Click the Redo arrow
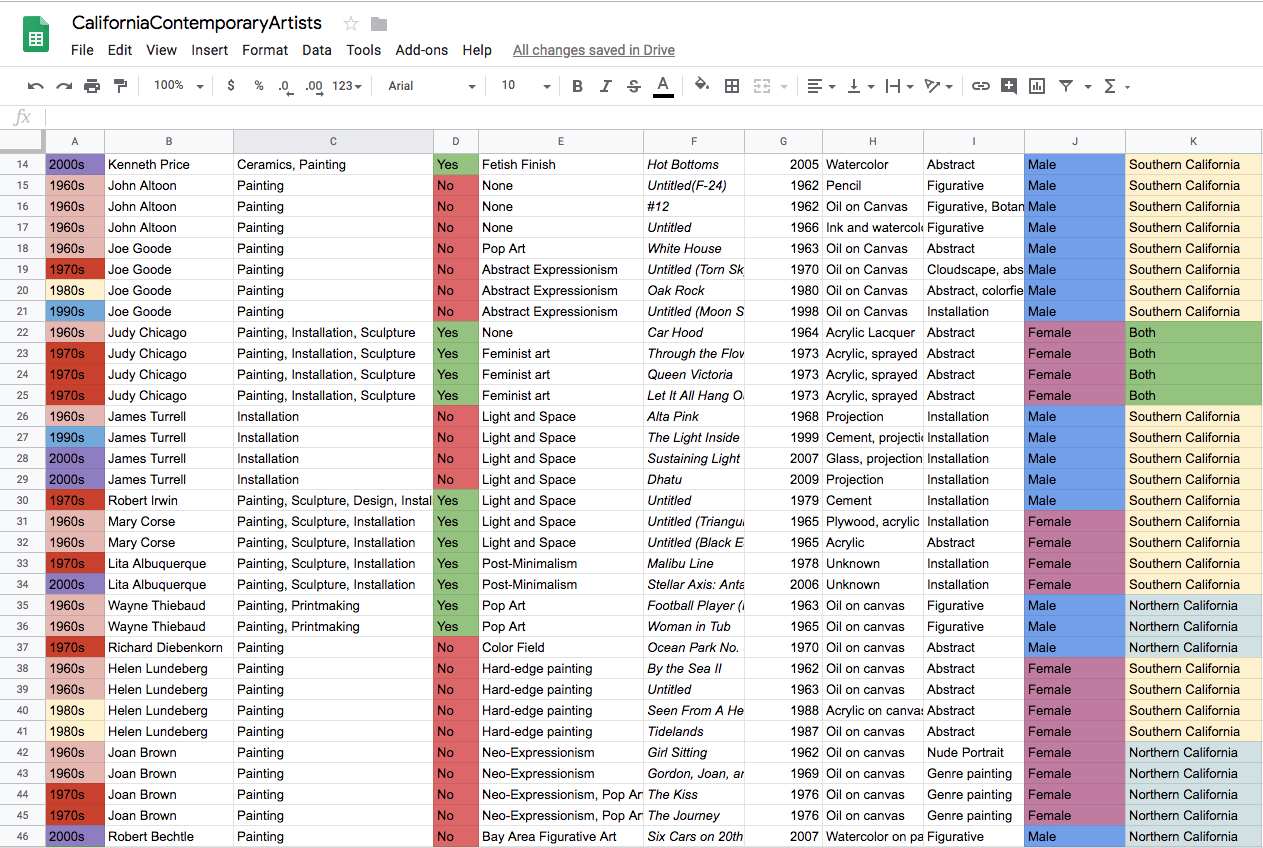This screenshot has width=1263, height=848. pos(64,86)
